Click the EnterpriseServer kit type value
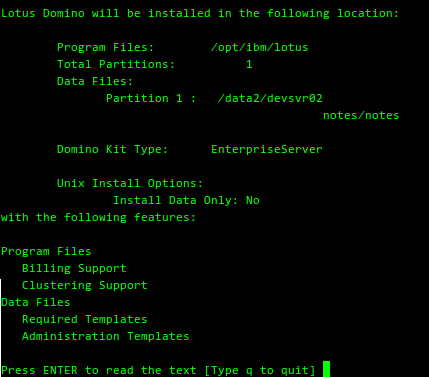 click(x=267, y=149)
